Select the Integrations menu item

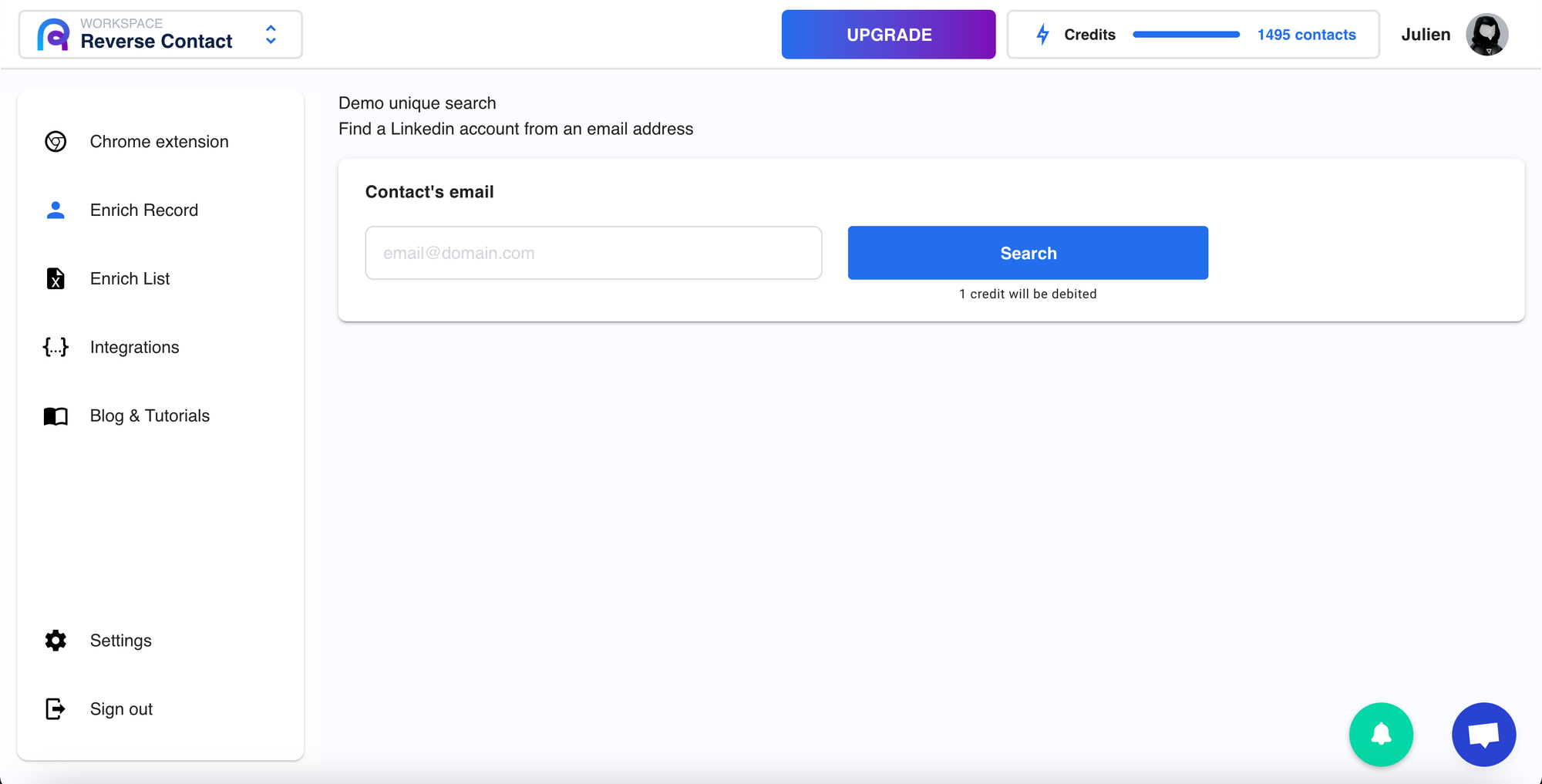pos(134,347)
